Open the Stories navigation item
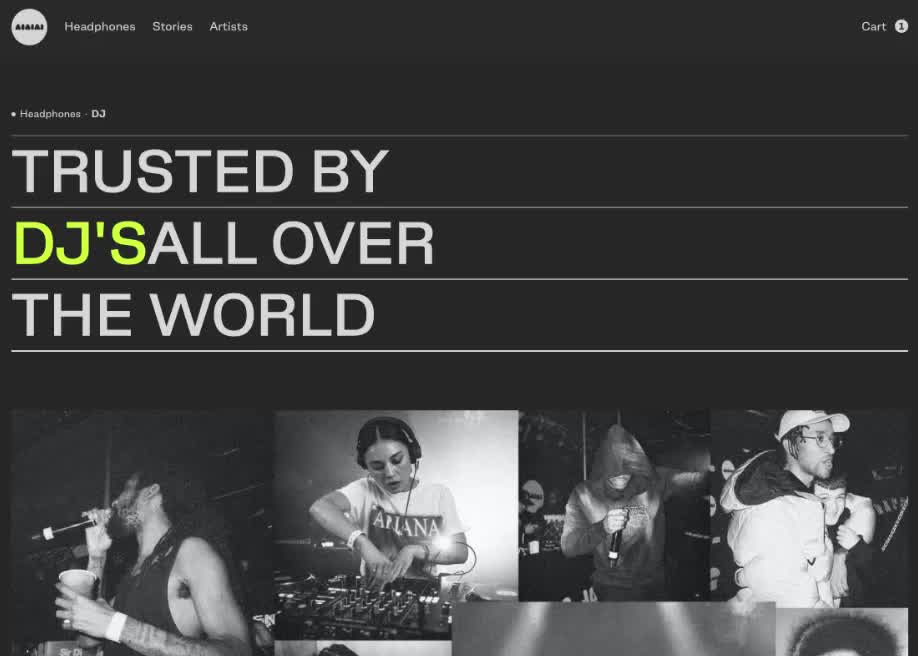This screenshot has width=918, height=656. (172, 26)
